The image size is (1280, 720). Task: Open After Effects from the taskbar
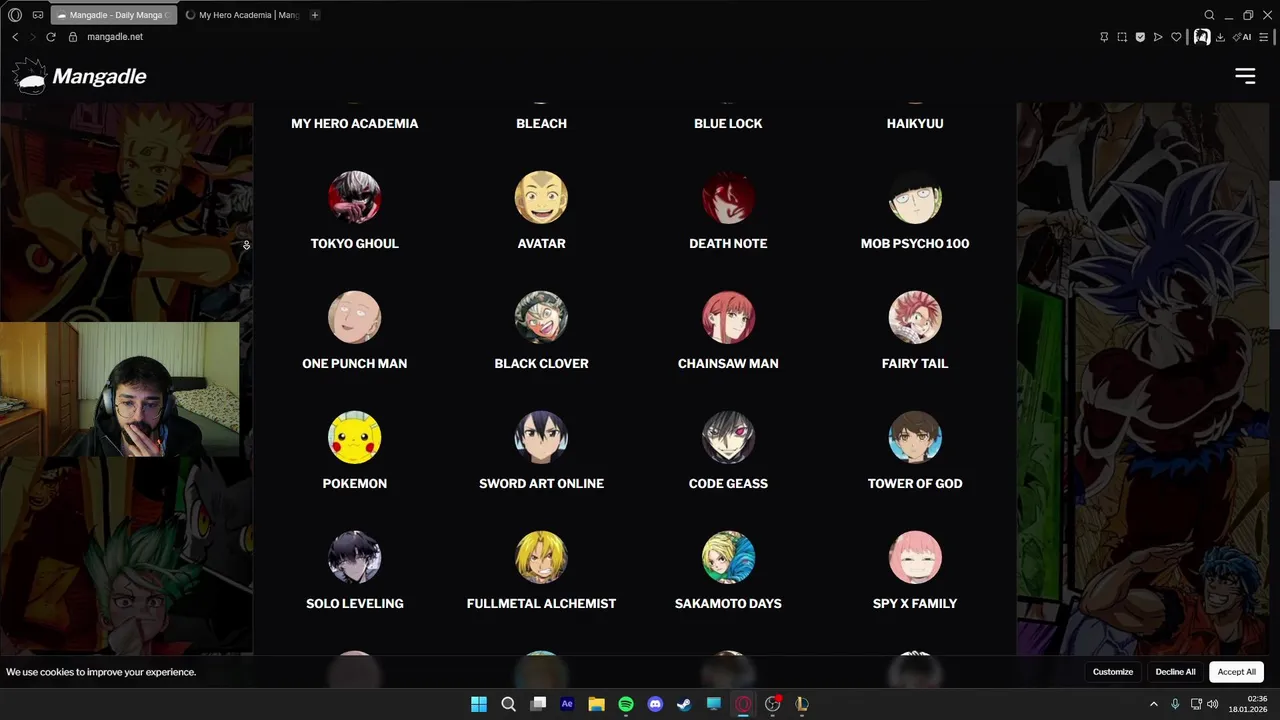(567, 704)
